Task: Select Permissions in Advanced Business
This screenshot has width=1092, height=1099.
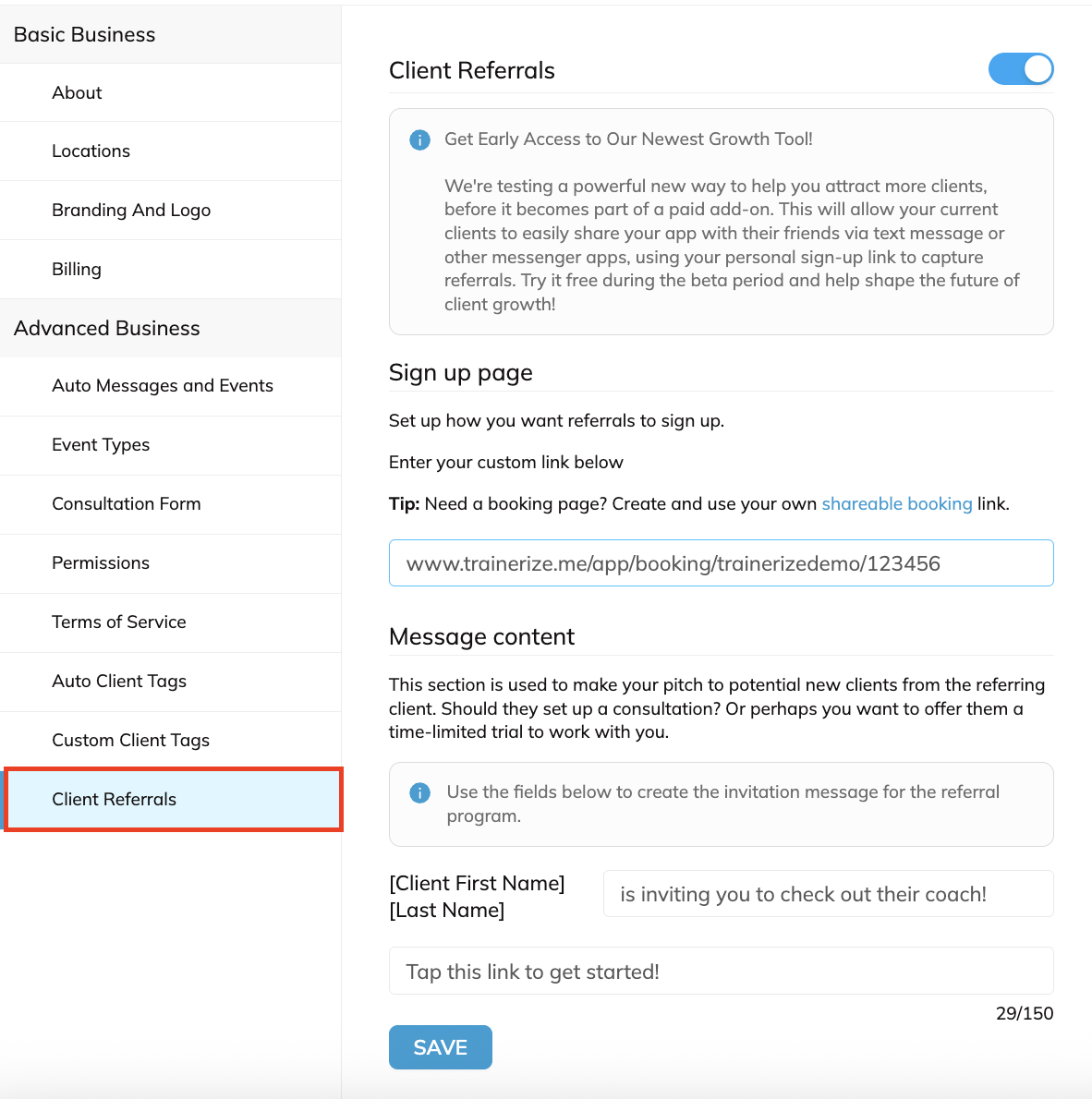Action: coord(101,563)
